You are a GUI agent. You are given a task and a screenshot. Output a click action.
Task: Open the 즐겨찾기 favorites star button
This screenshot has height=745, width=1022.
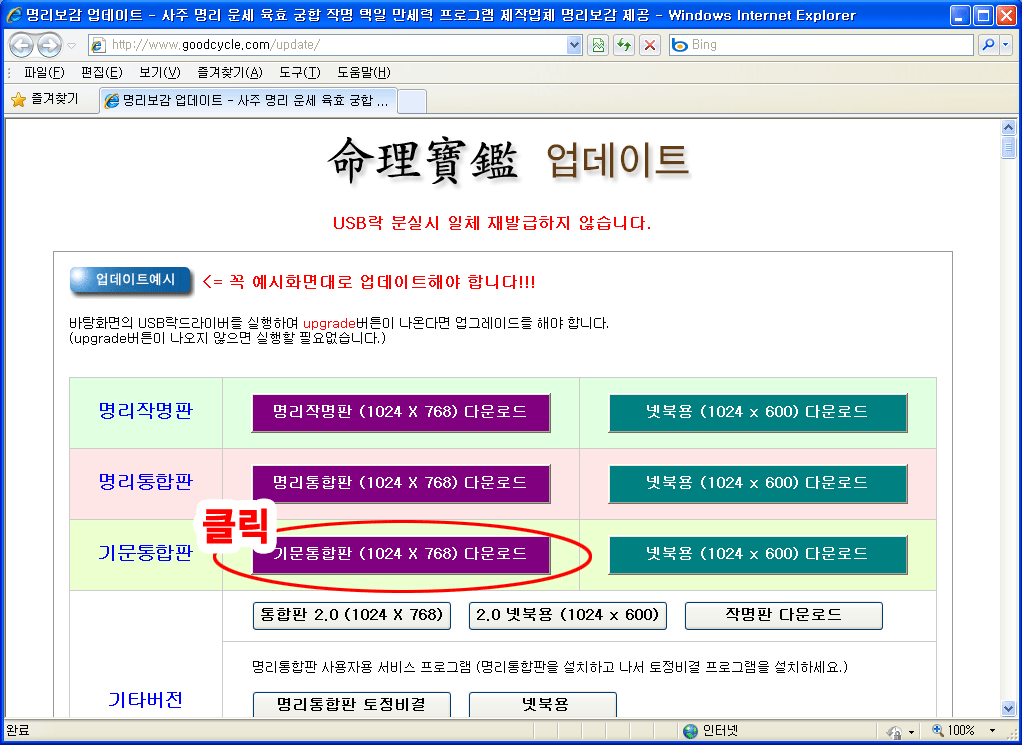pos(46,99)
